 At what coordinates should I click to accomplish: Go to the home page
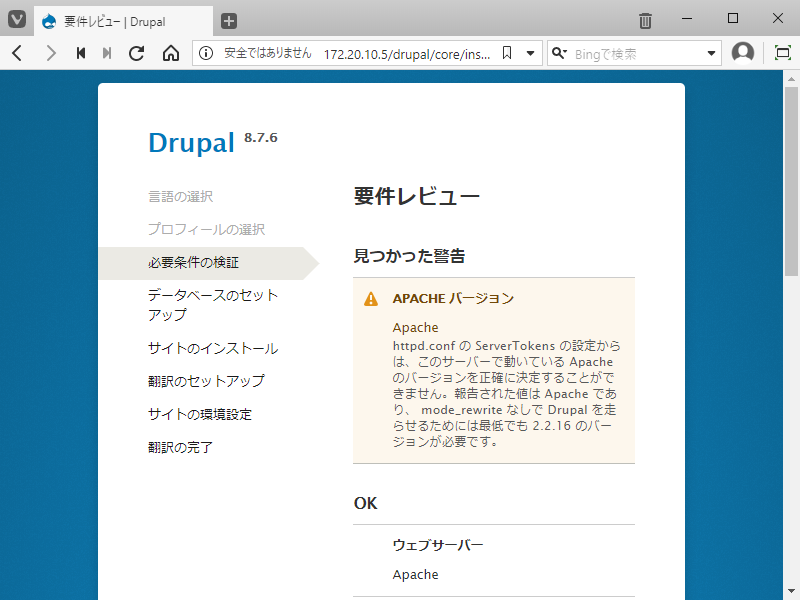point(171,53)
